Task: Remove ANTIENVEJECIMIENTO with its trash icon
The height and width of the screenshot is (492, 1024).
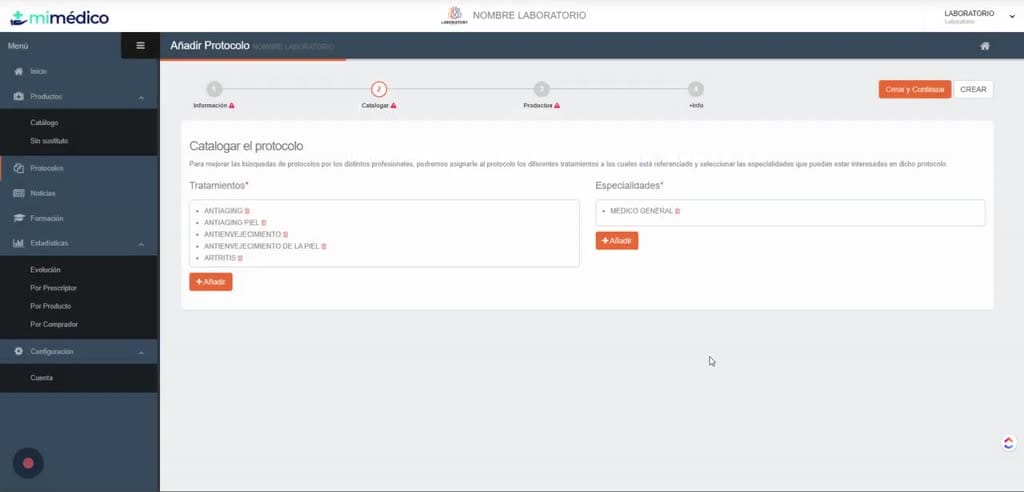Action: pos(285,235)
